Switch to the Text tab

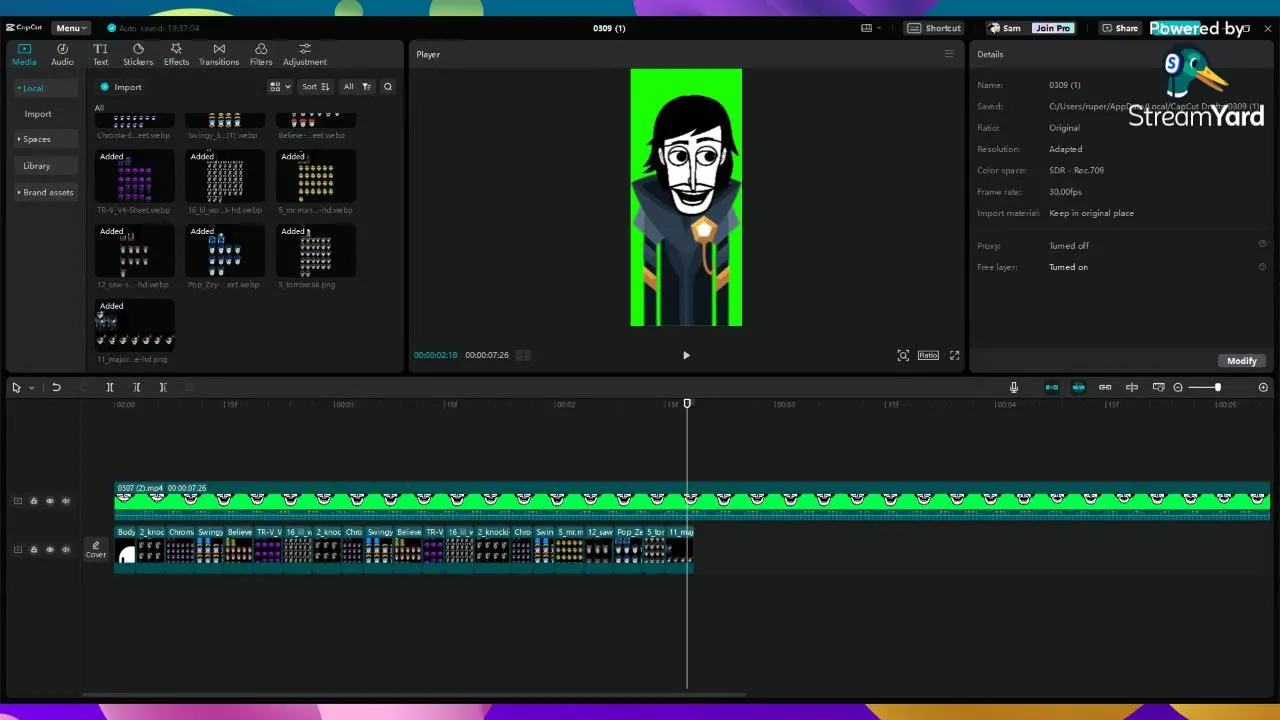pyautogui.click(x=101, y=54)
